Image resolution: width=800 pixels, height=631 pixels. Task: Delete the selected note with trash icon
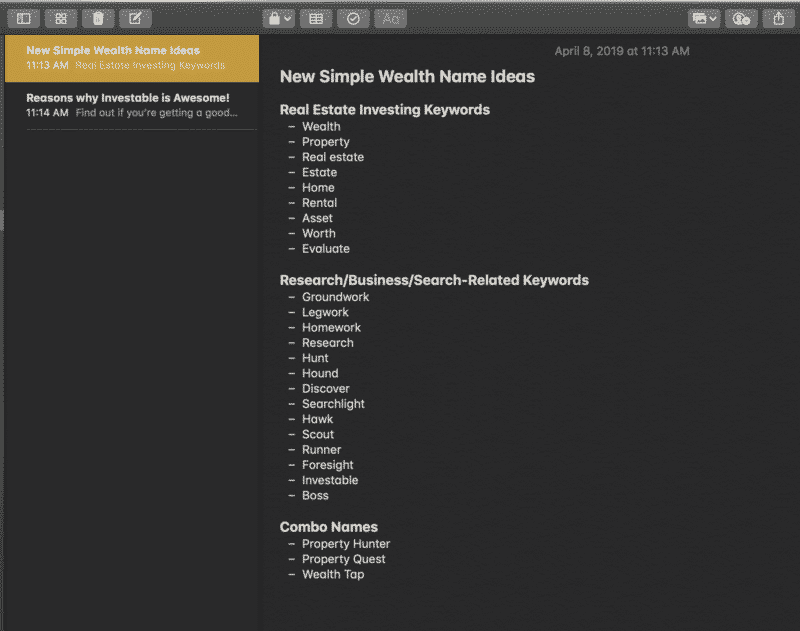click(98, 19)
